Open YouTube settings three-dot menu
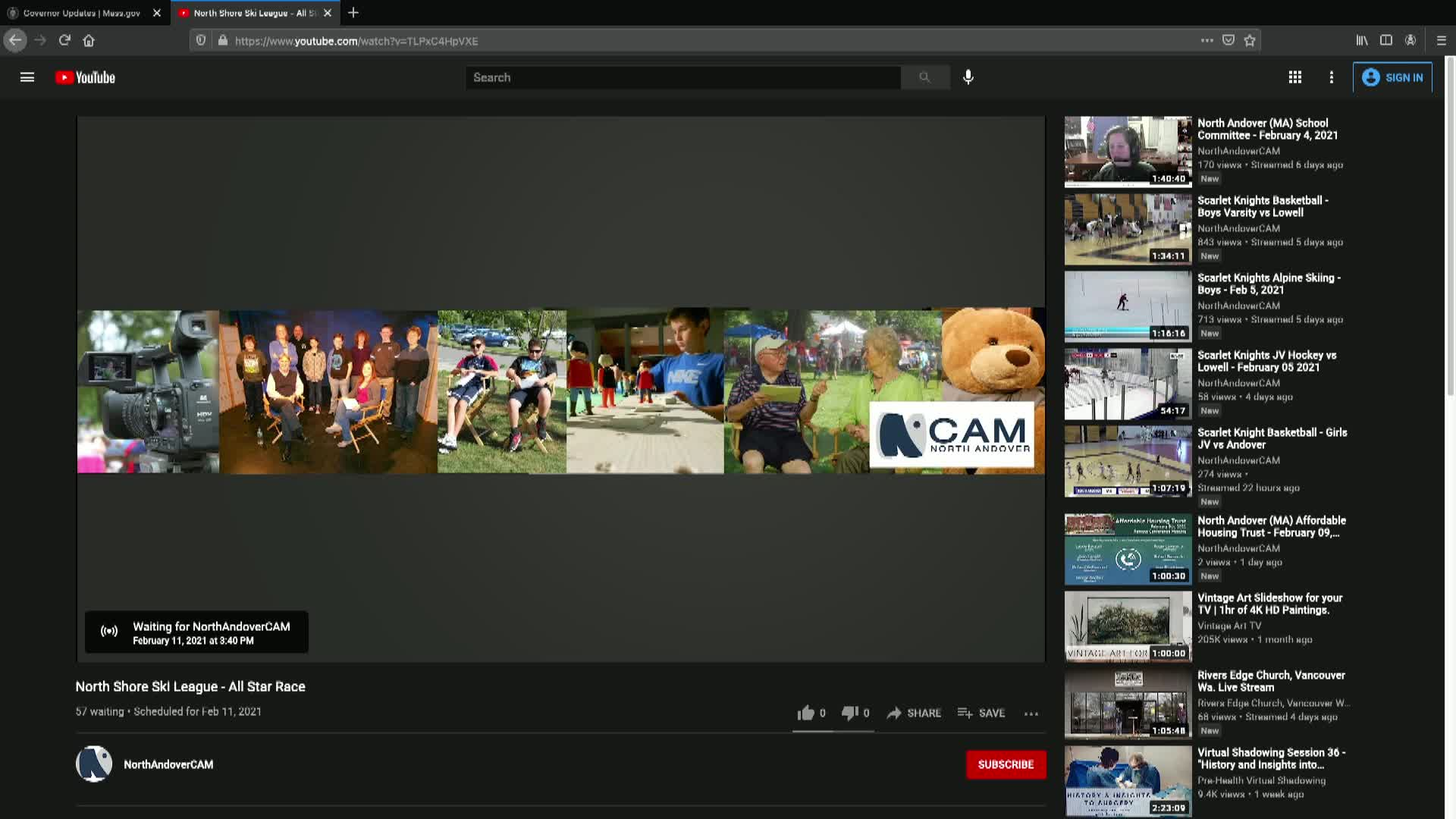 (x=1332, y=77)
